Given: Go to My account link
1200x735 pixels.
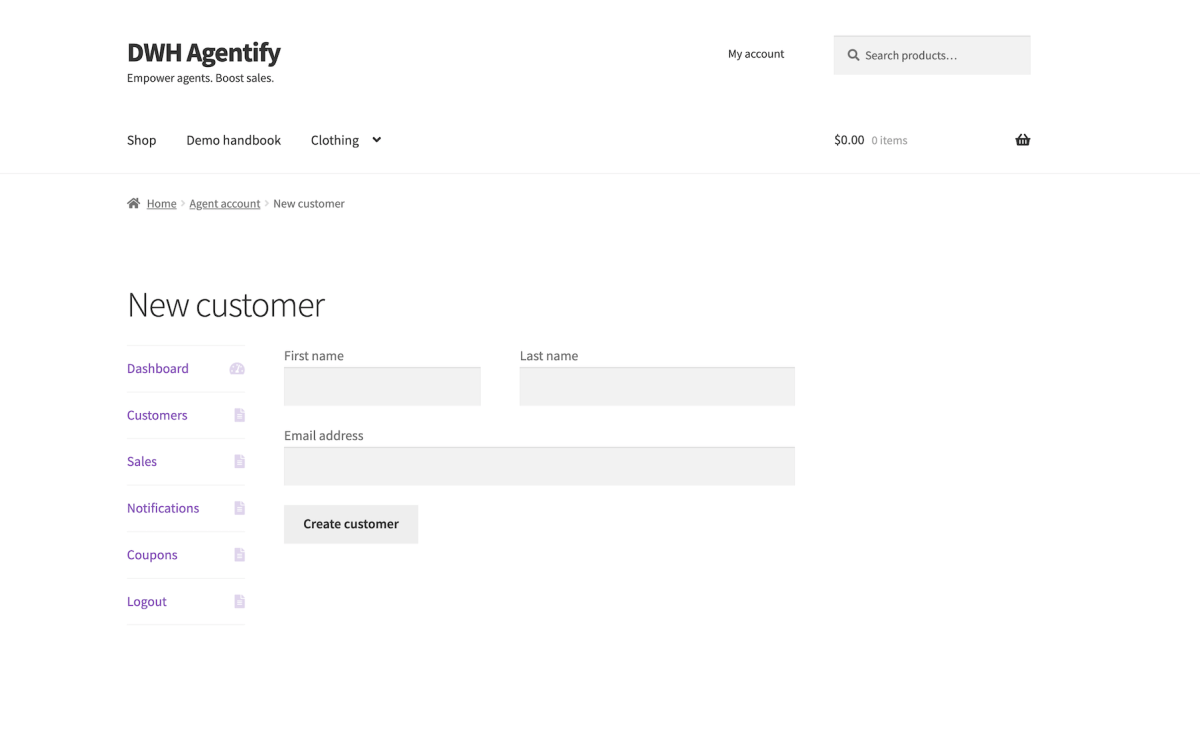Looking at the screenshot, I should click(x=756, y=54).
